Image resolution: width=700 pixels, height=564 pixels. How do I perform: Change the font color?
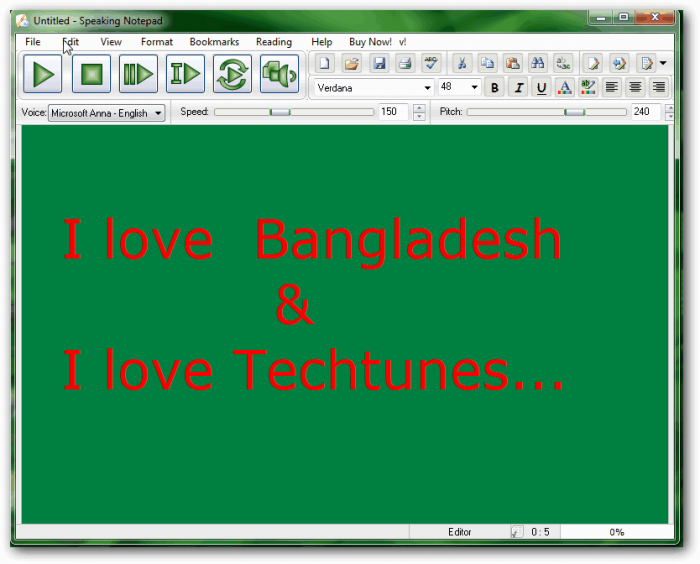[565, 88]
